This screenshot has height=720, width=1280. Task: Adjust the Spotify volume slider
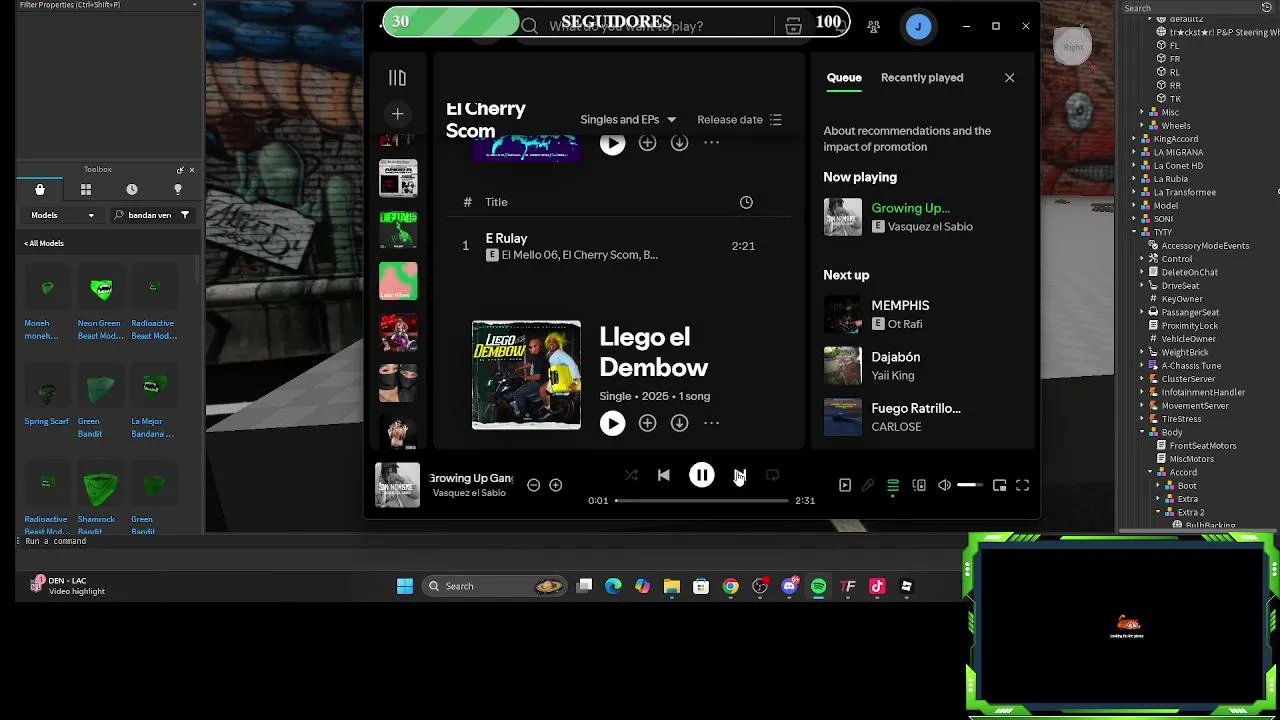click(970, 485)
